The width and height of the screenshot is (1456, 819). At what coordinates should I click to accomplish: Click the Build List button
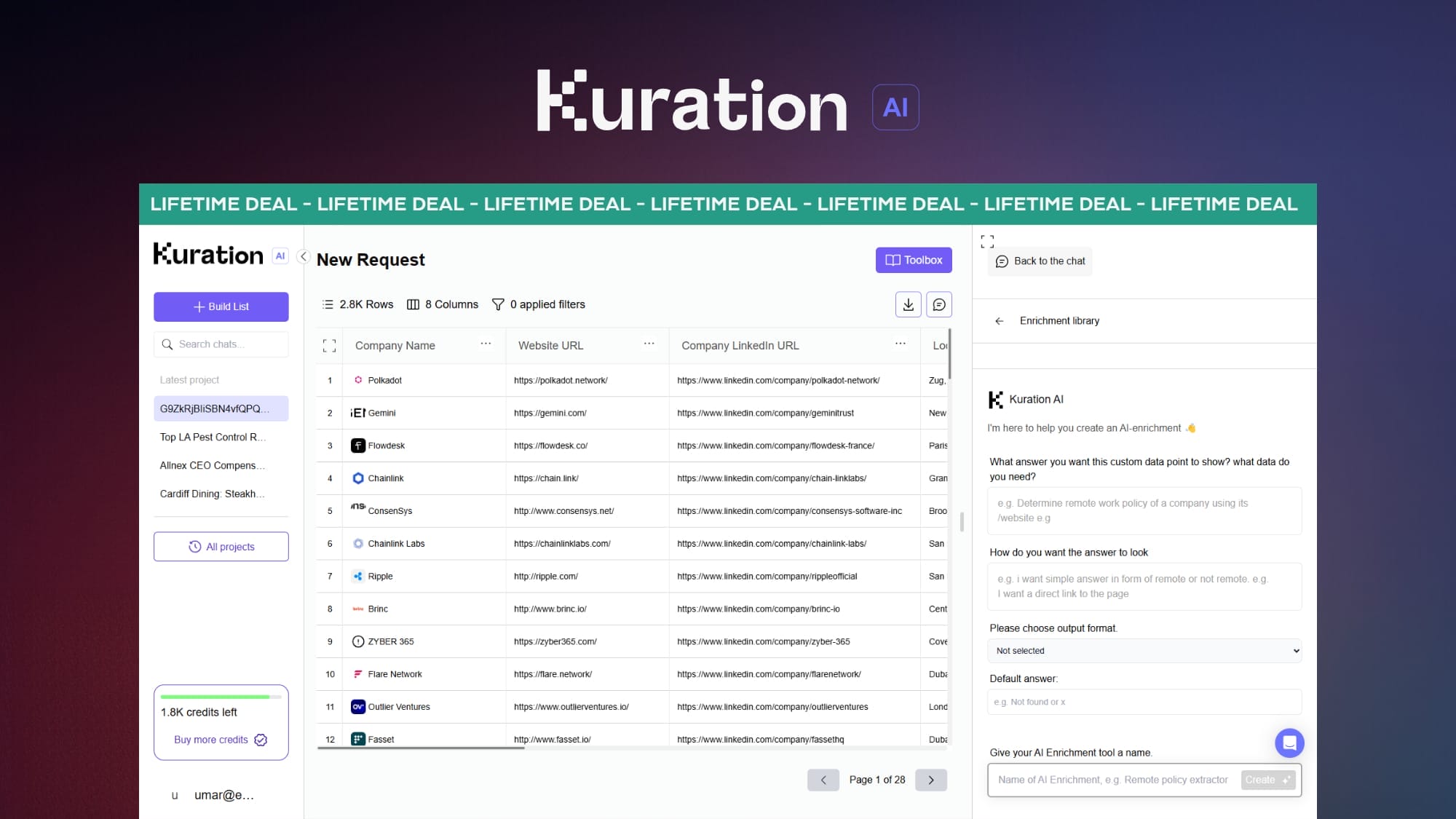tap(221, 306)
